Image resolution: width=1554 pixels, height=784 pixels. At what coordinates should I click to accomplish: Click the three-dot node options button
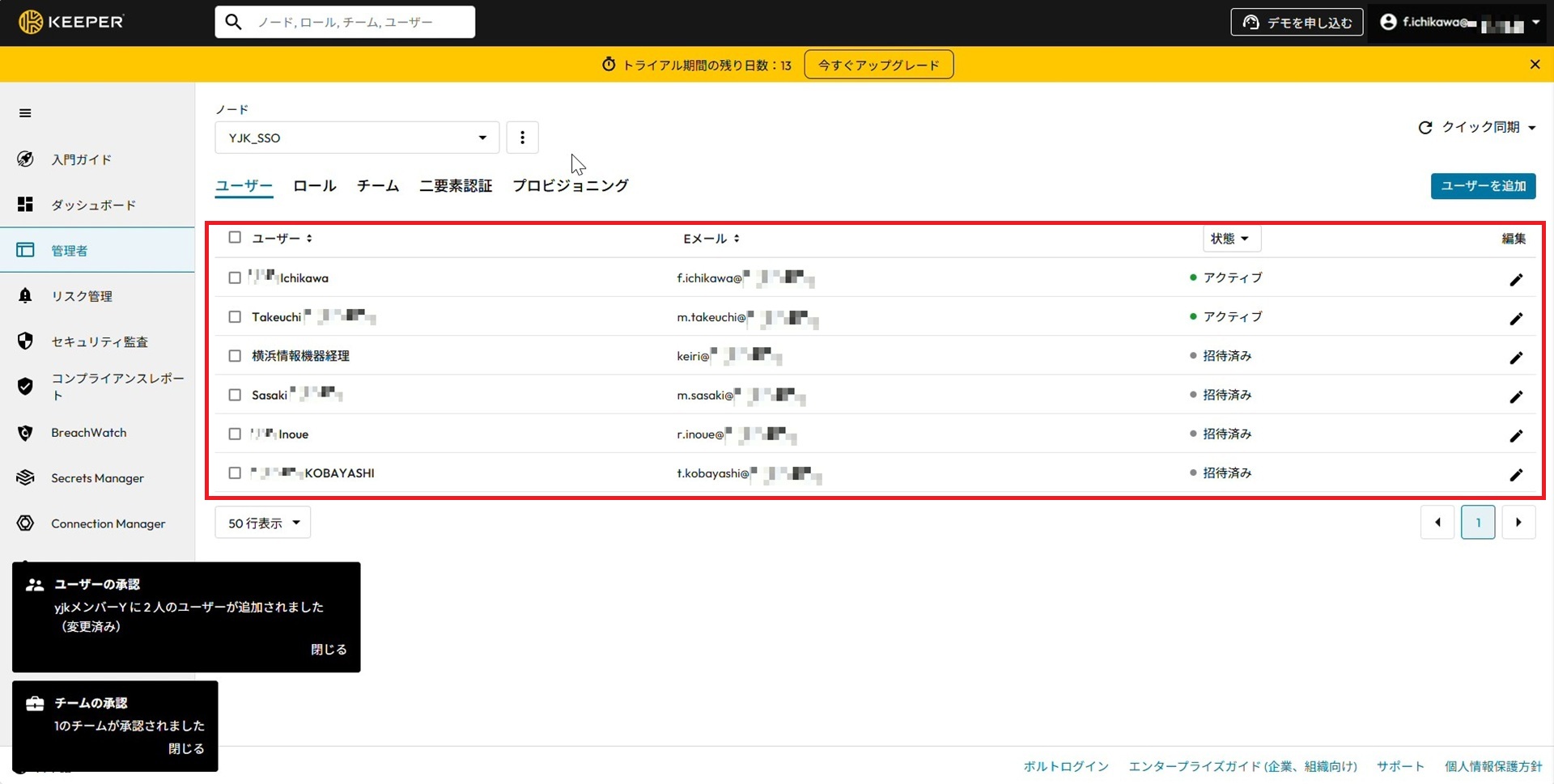[x=522, y=138]
